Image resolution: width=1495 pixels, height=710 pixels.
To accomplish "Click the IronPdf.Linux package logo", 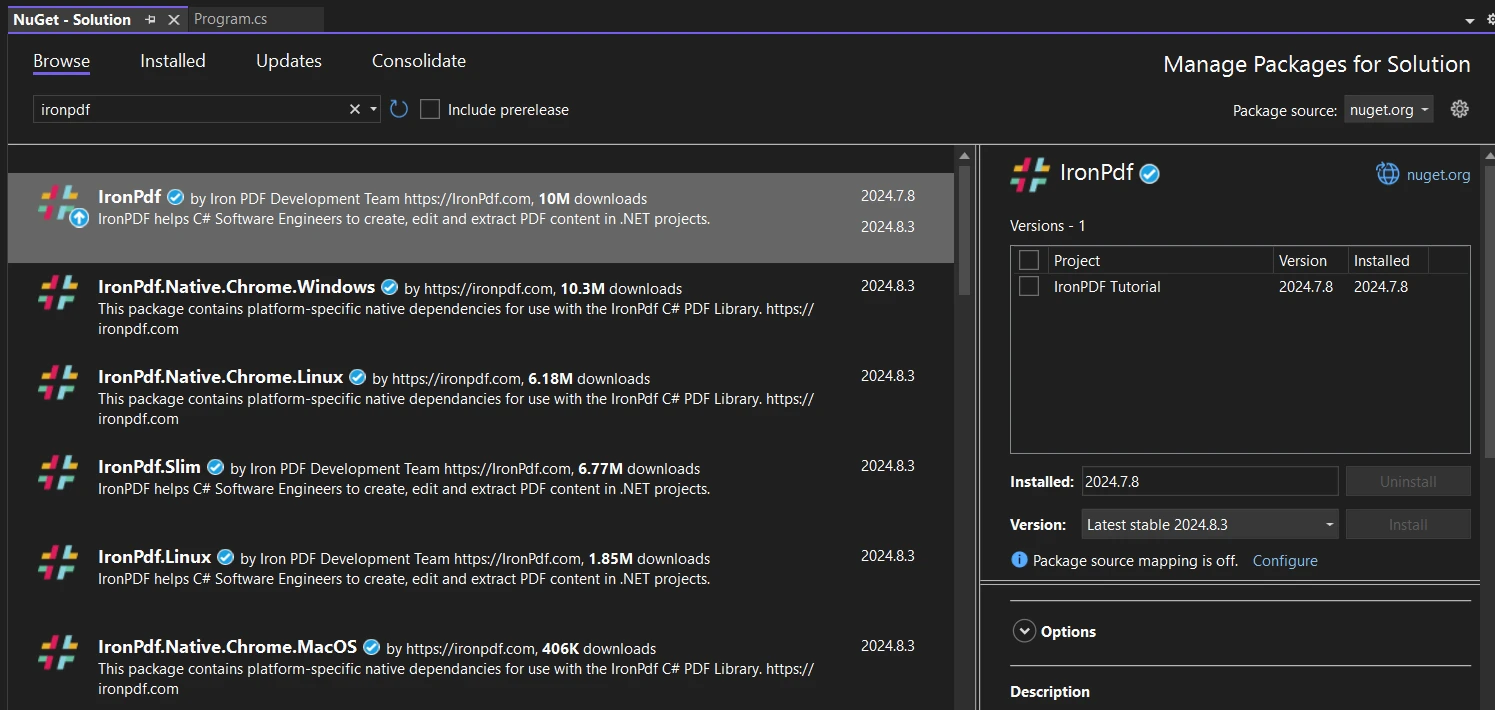I will pyautogui.click(x=58, y=563).
